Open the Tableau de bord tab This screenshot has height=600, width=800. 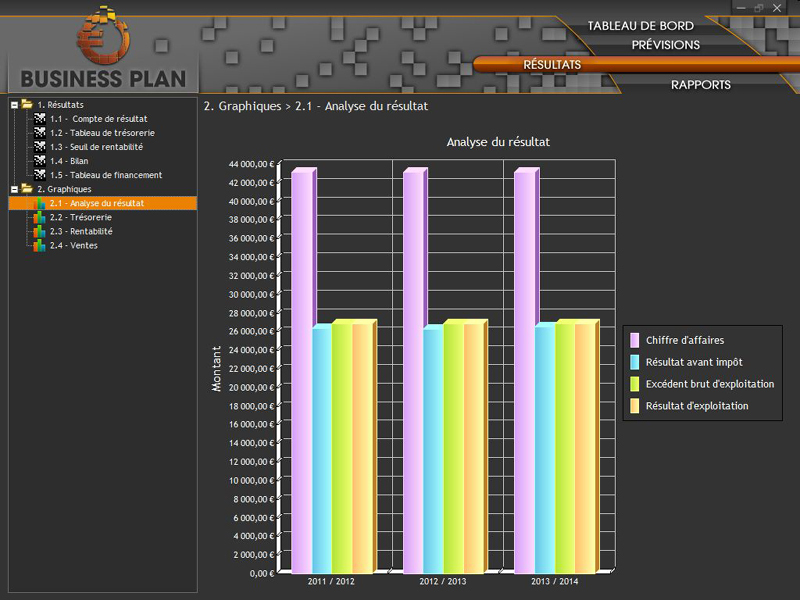pyautogui.click(x=640, y=26)
